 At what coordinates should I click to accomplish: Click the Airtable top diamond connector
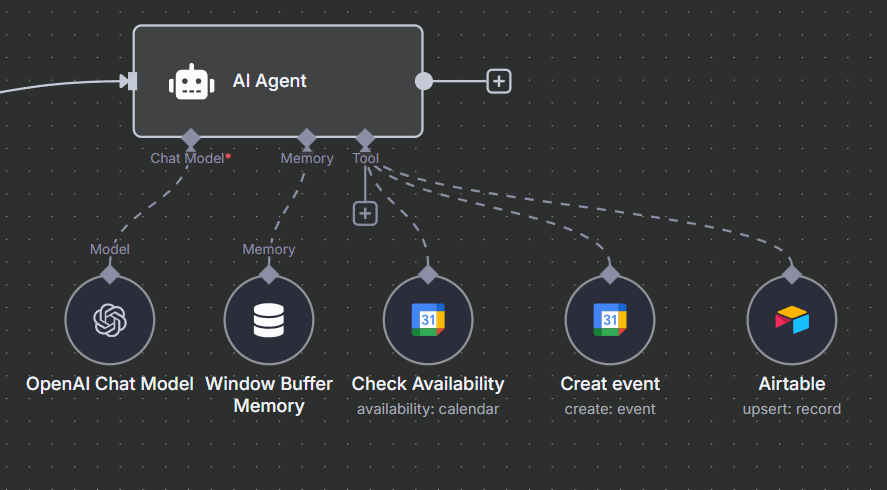[x=792, y=275]
